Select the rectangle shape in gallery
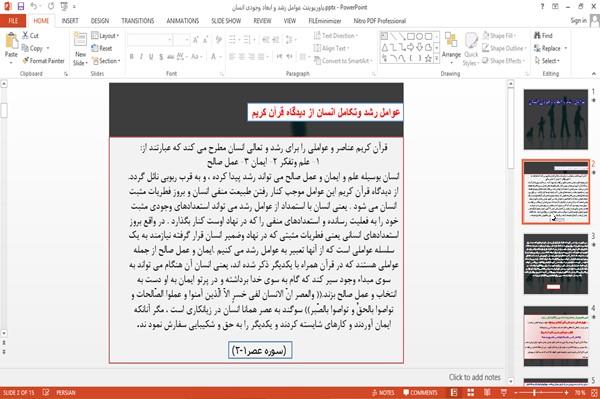Image resolution: width=600 pixels, height=399 pixels. coord(411,37)
